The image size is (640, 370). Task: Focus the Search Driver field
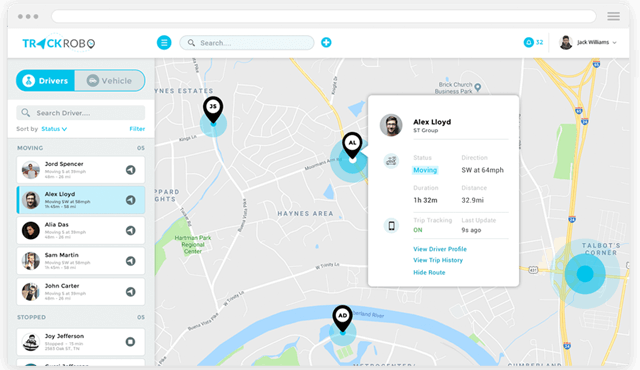[81, 113]
